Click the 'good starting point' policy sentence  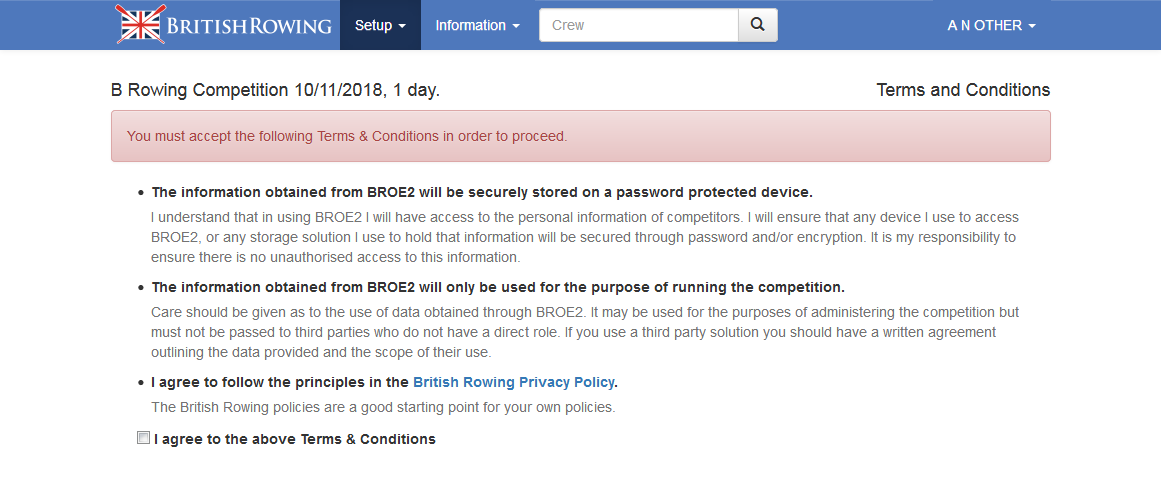[382, 407]
